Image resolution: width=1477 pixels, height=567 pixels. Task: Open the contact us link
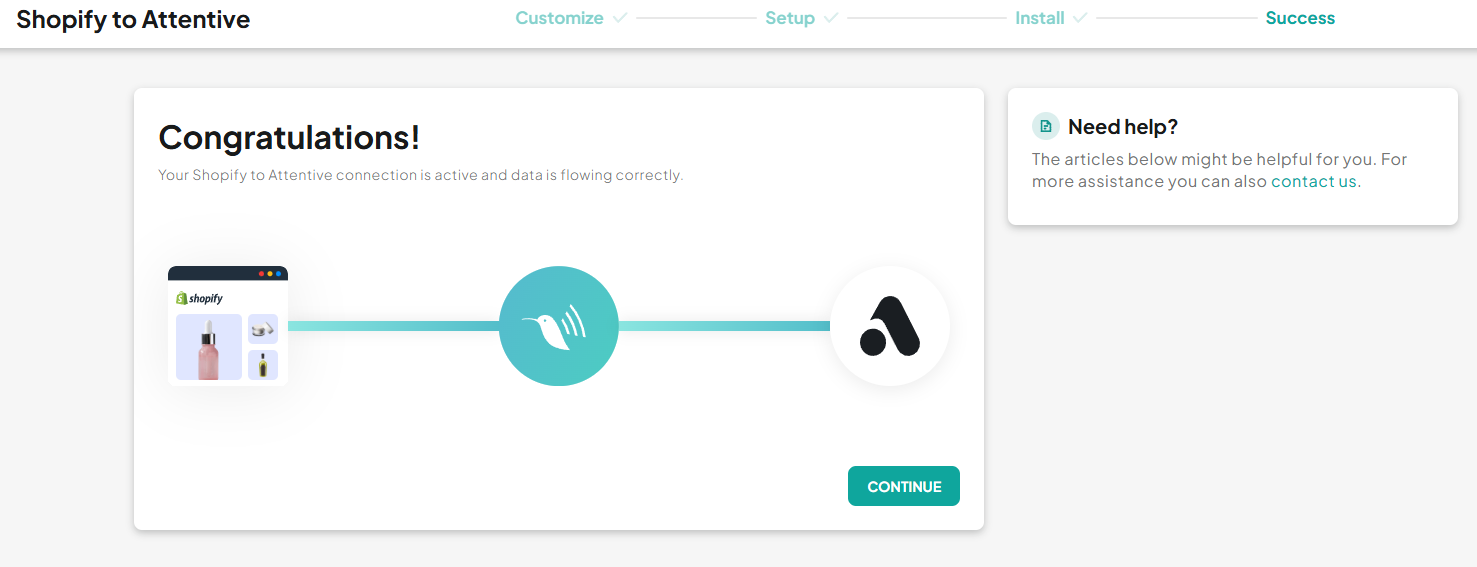coord(1314,181)
